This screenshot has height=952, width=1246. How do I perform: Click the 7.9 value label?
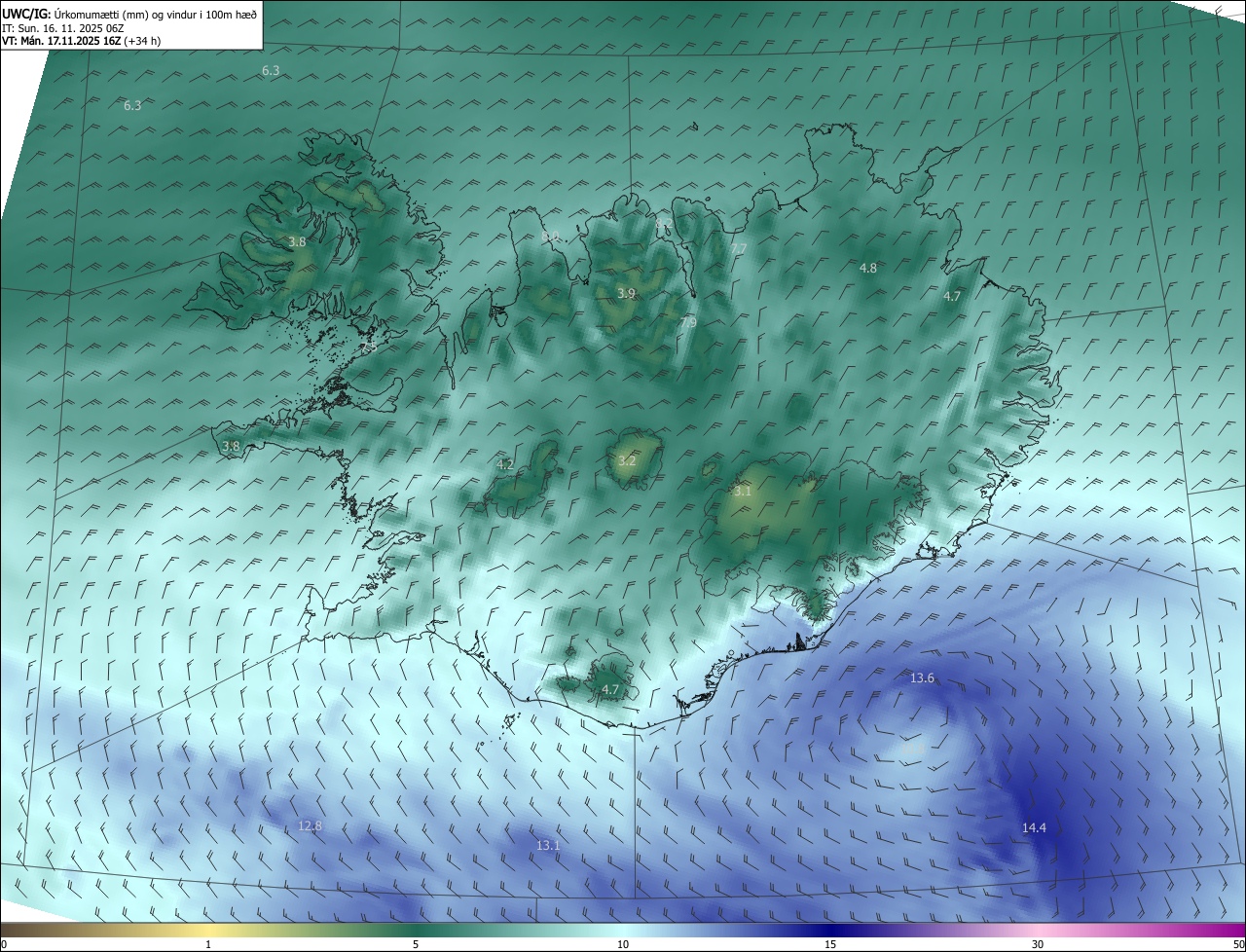[x=688, y=322]
